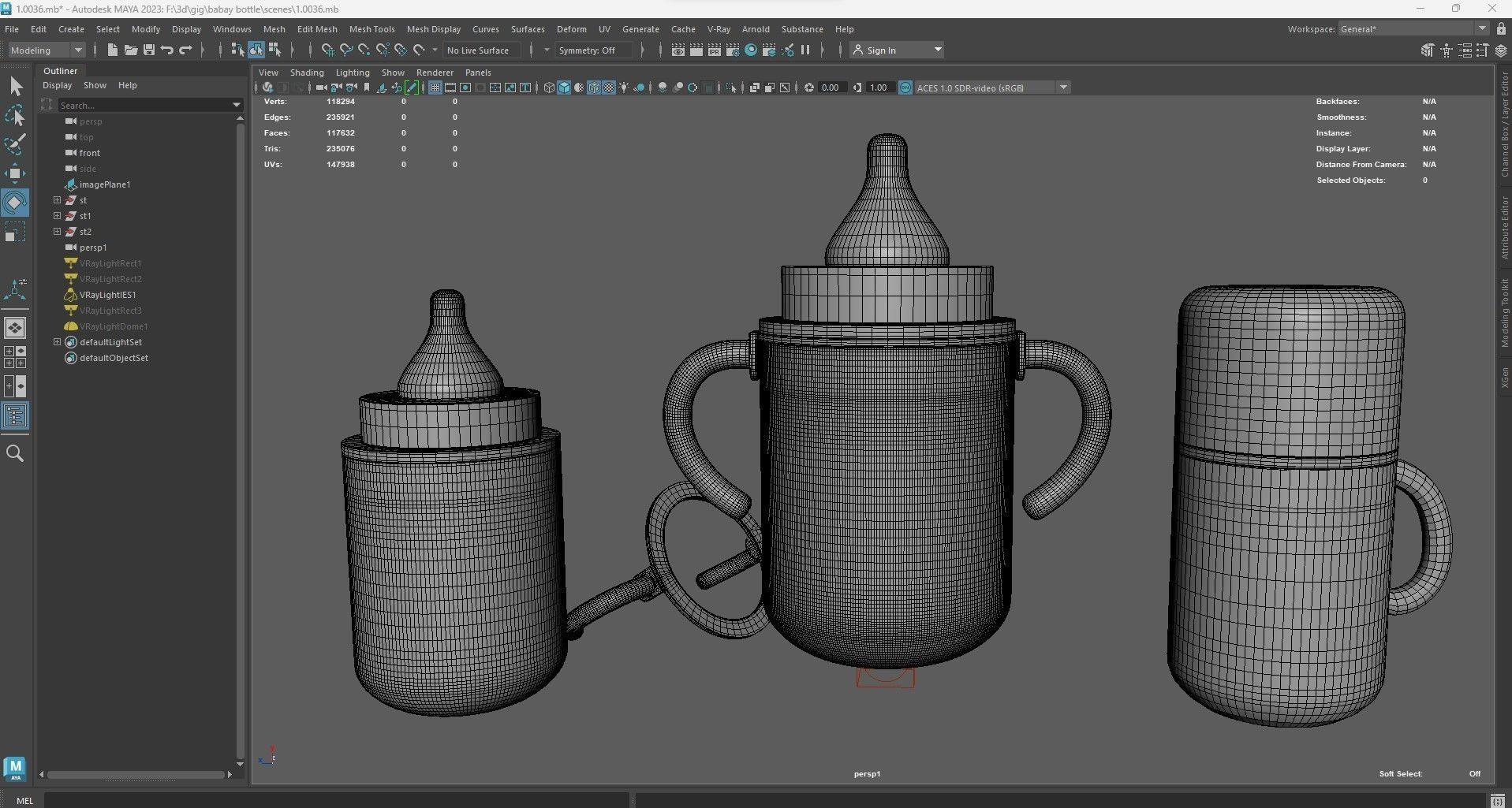Open the Hypershade icon
This screenshot has height=808, width=1512.
pos(751,50)
